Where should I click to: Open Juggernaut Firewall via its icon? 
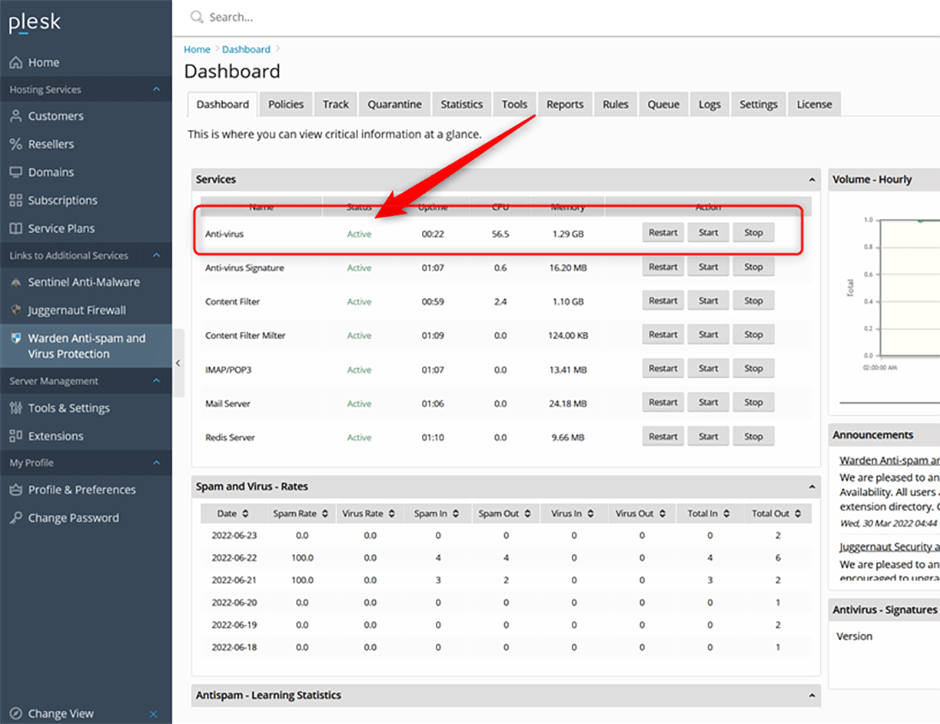pyautogui.click(x=16, y=310)
